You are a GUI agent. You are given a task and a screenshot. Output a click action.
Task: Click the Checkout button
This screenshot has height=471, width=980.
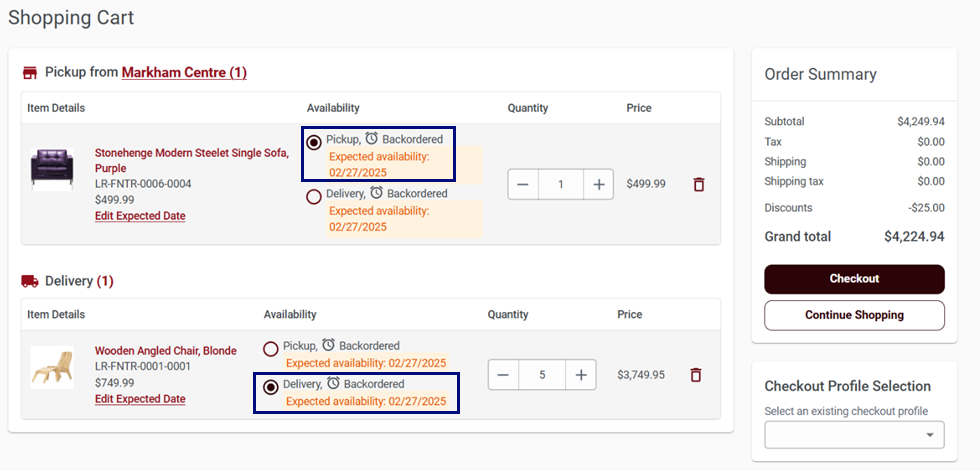click(854, 279)
